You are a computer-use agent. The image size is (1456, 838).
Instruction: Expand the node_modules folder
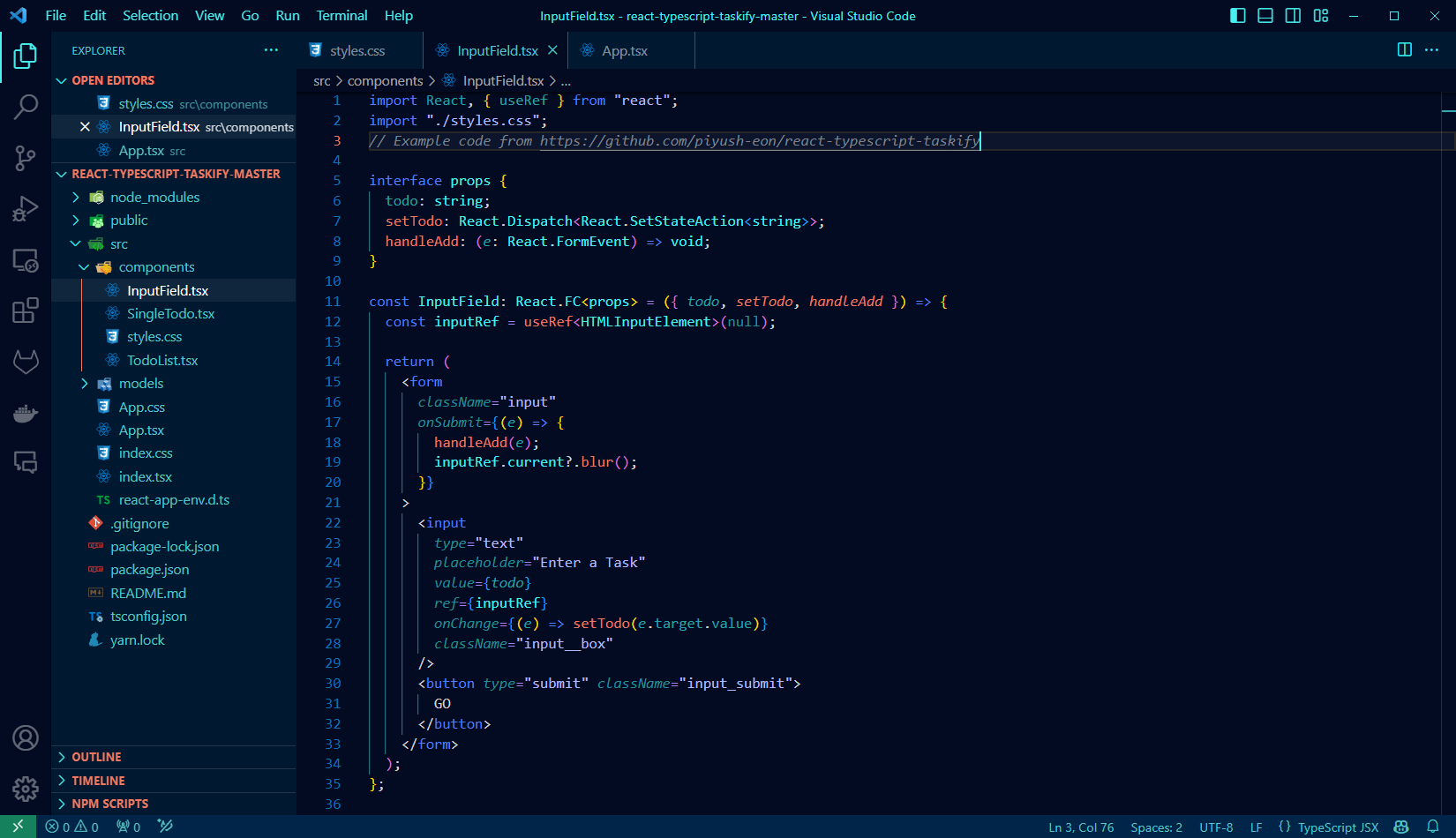click(x=174, y=198)
